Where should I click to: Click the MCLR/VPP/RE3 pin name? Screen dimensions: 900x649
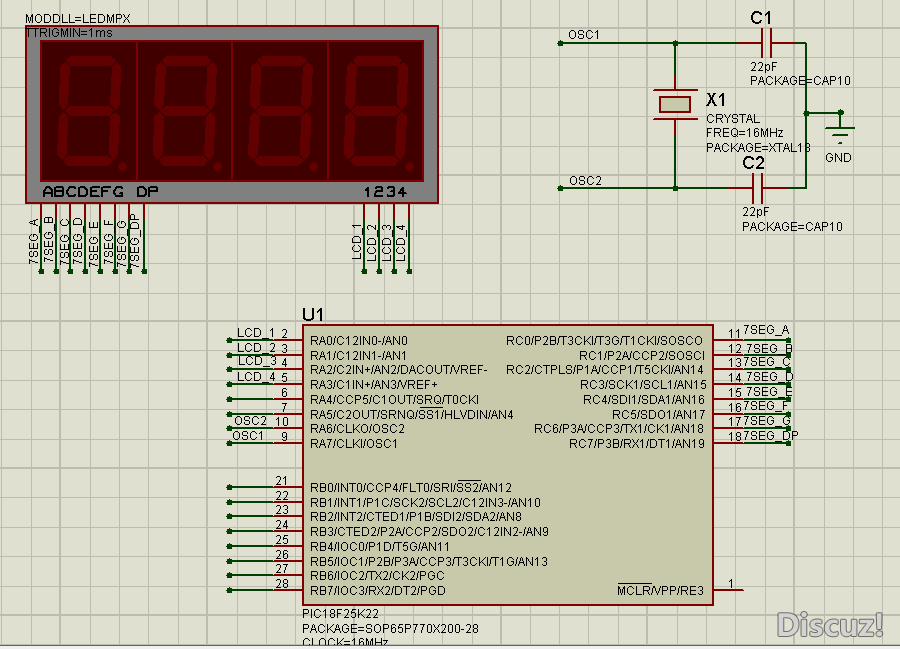point(661,590)
